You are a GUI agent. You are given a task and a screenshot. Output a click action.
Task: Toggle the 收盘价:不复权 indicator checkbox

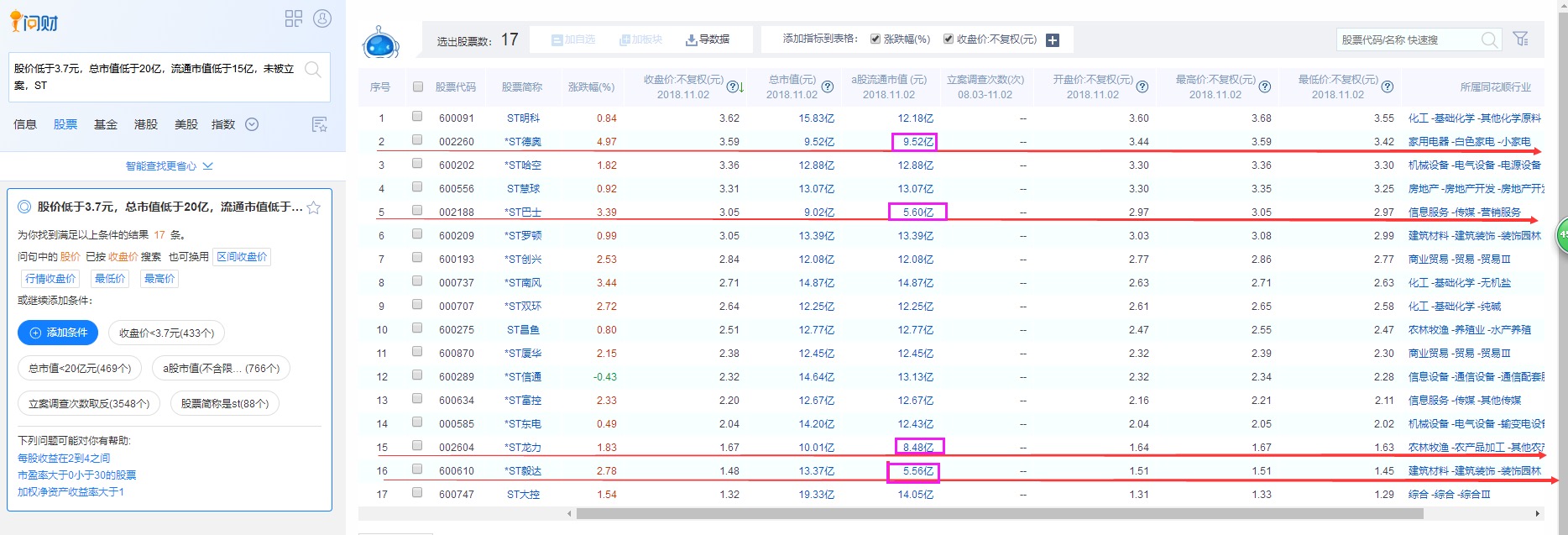point(949,39)
